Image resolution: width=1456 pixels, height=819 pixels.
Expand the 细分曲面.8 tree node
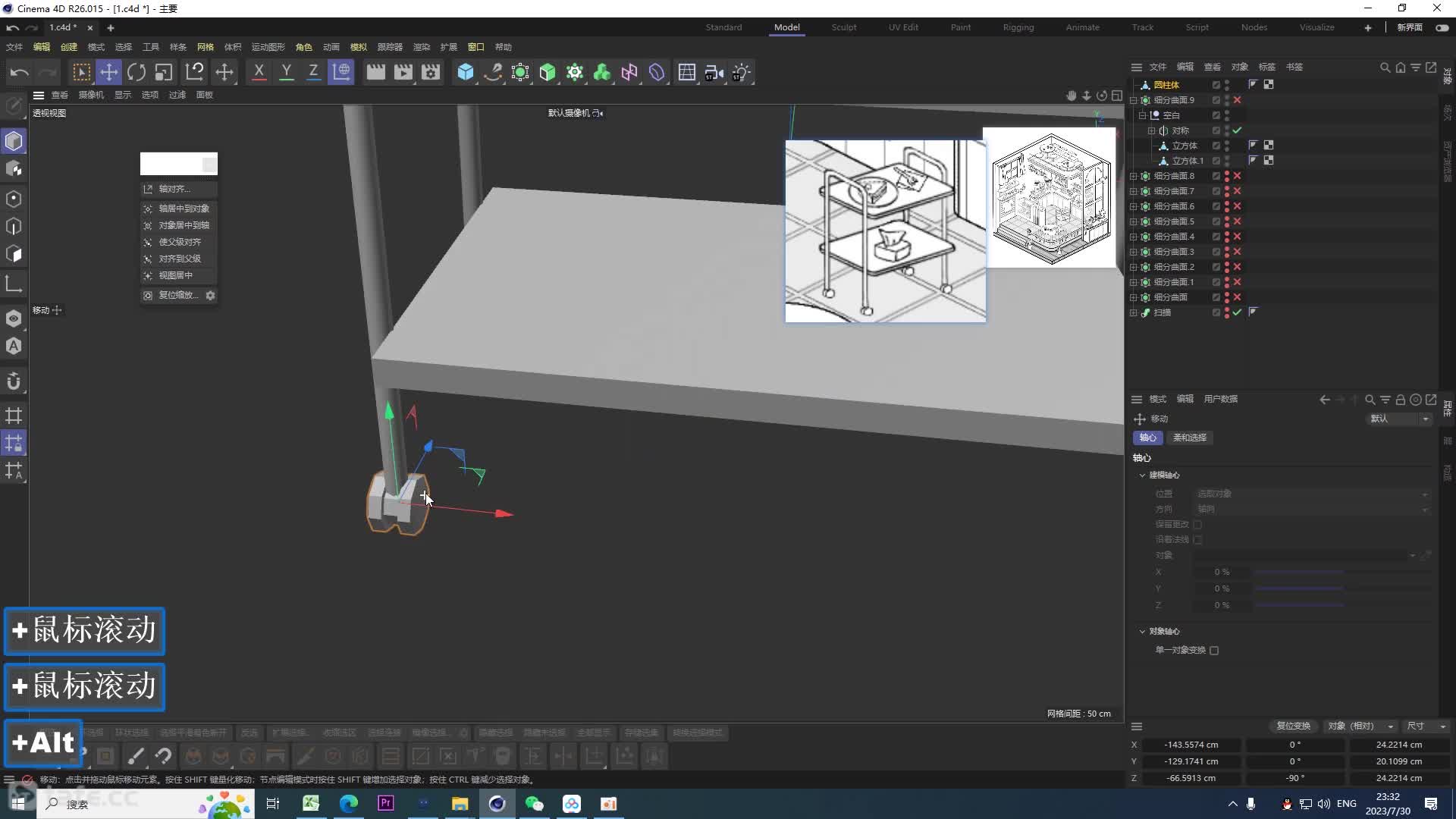point(1134,176)
